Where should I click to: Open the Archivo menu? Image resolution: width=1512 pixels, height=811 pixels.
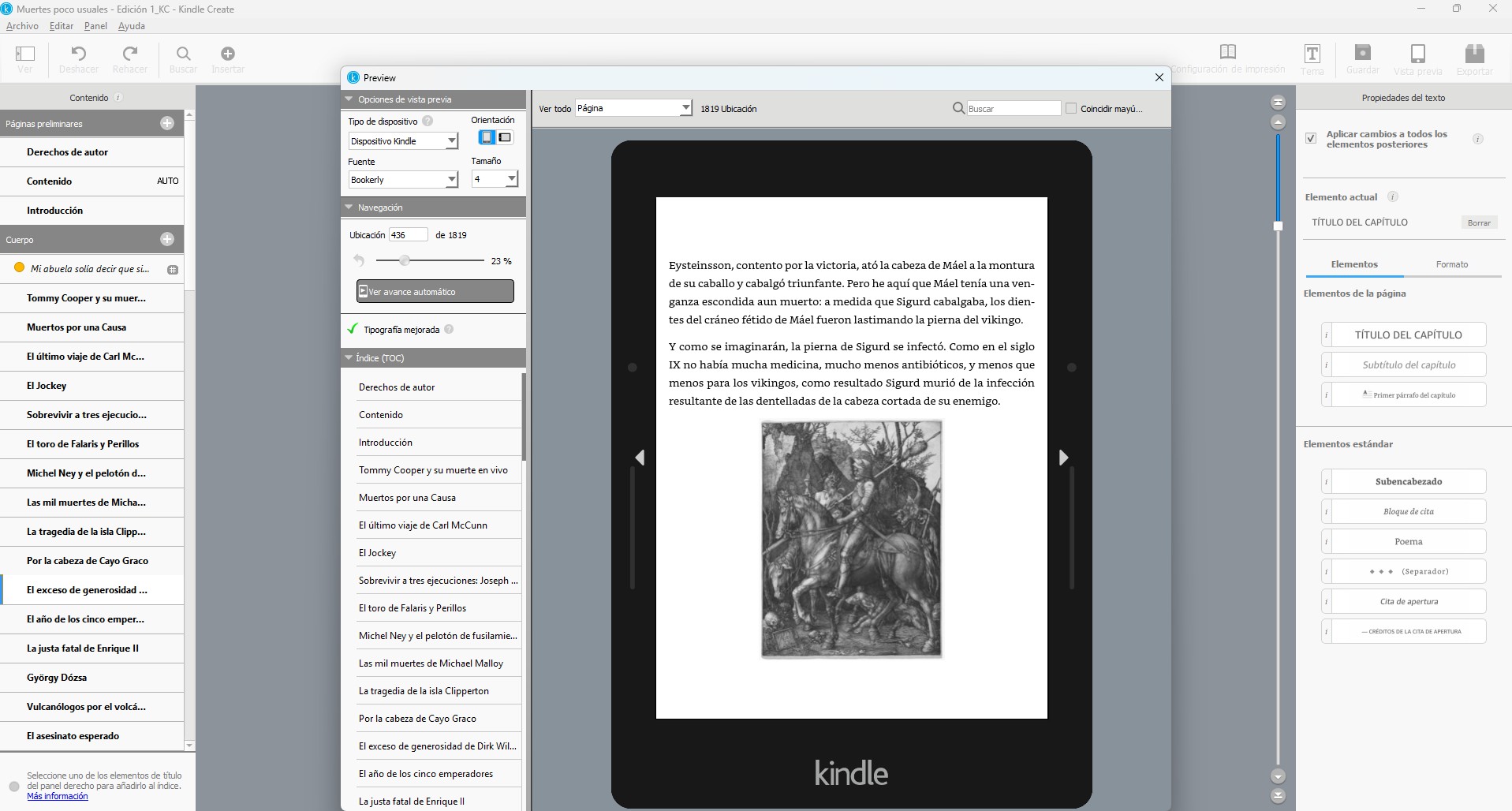click(22, 26)
